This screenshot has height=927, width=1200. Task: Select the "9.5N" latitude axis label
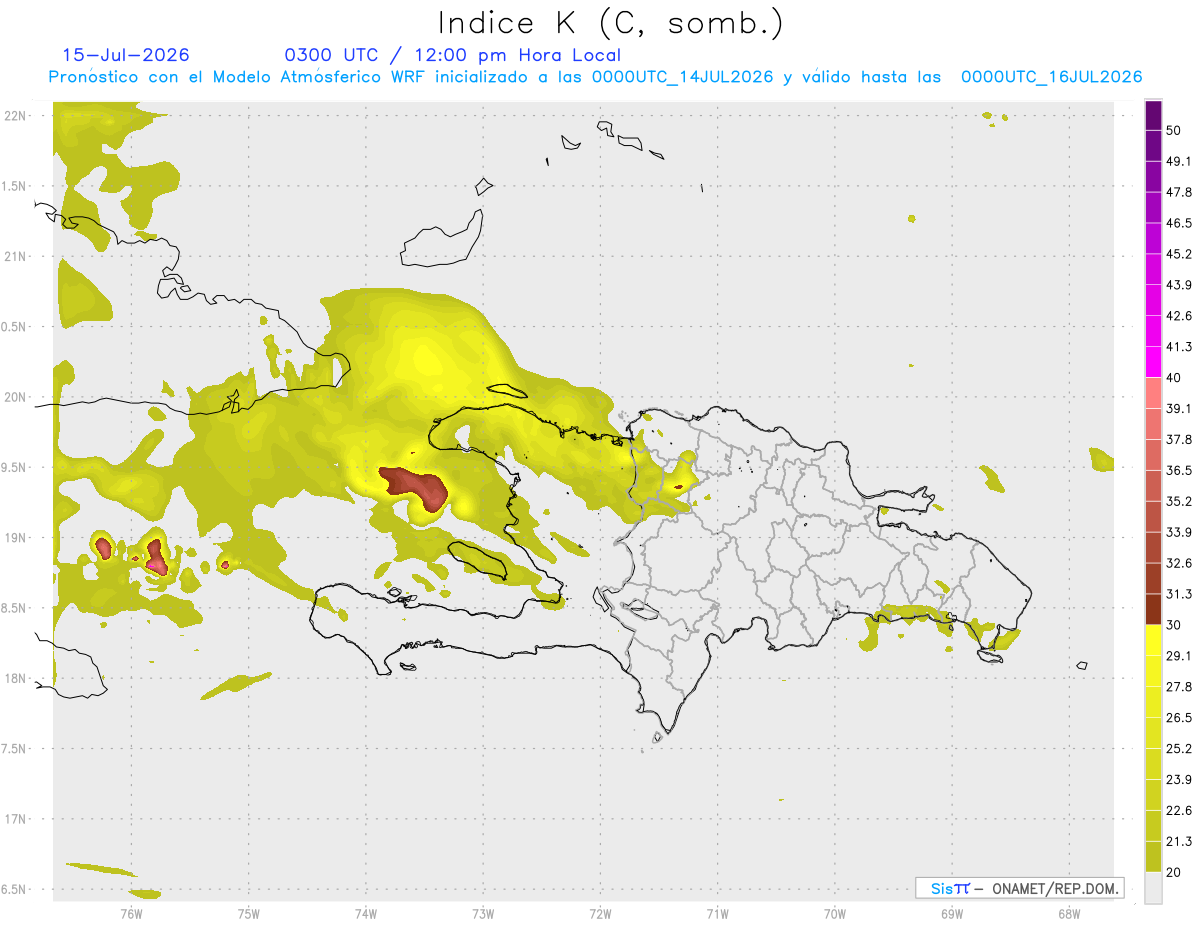[x=14, y=467]
